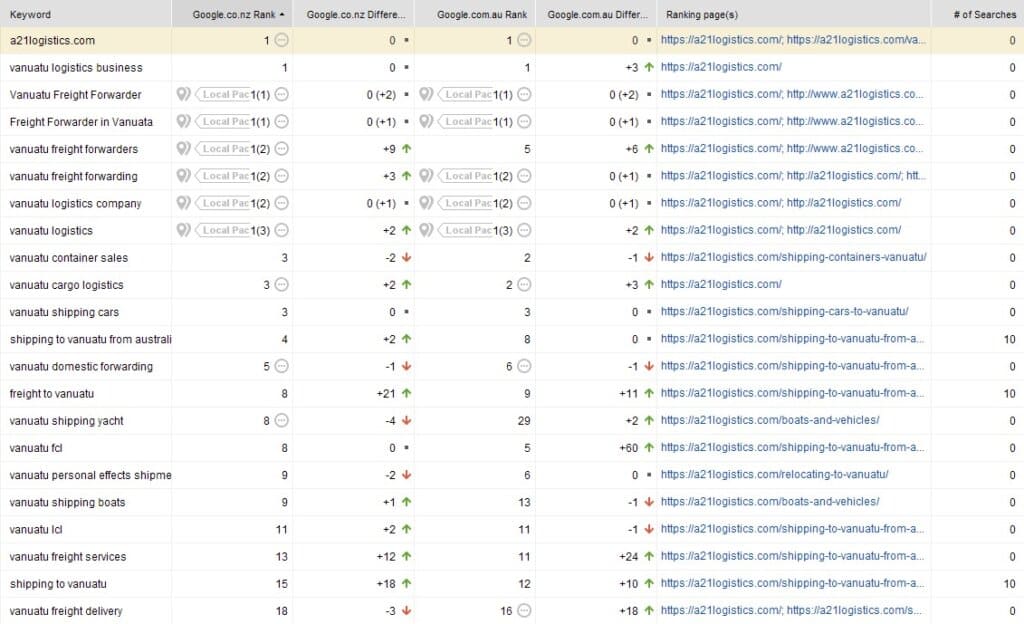Screen dimensions: 1024x624
Task: Open AU details circle icon for vanuatu freight delivery
Action: [x=524, y=611]
